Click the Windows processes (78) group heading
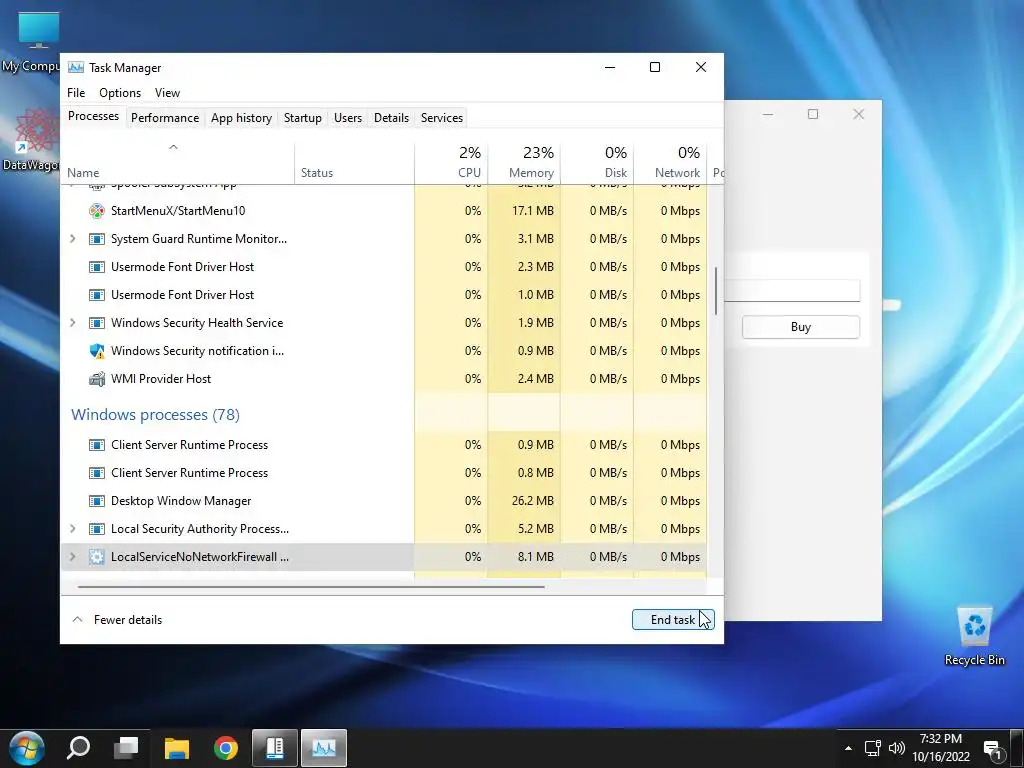Viewport: 1024px width, 768px height. coord(155,415)
